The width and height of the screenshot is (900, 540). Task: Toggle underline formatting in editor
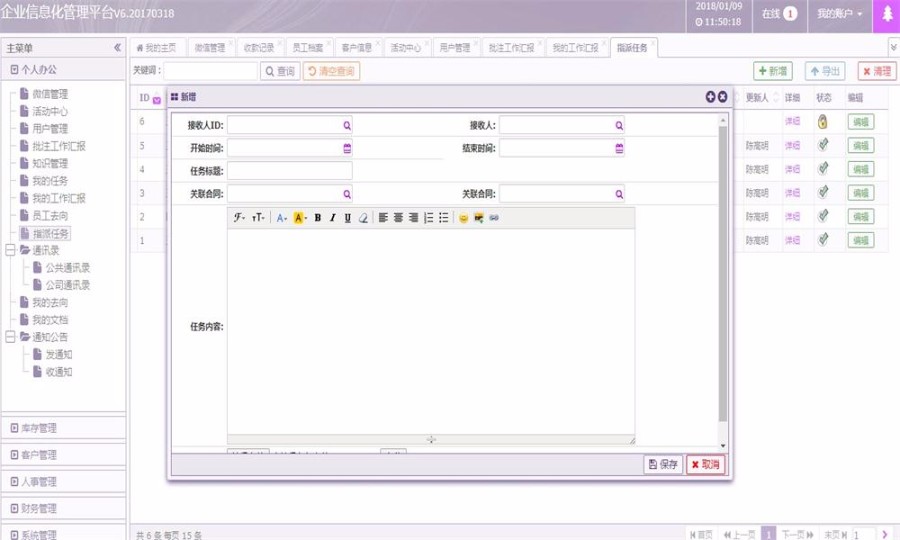click(347, 217)
